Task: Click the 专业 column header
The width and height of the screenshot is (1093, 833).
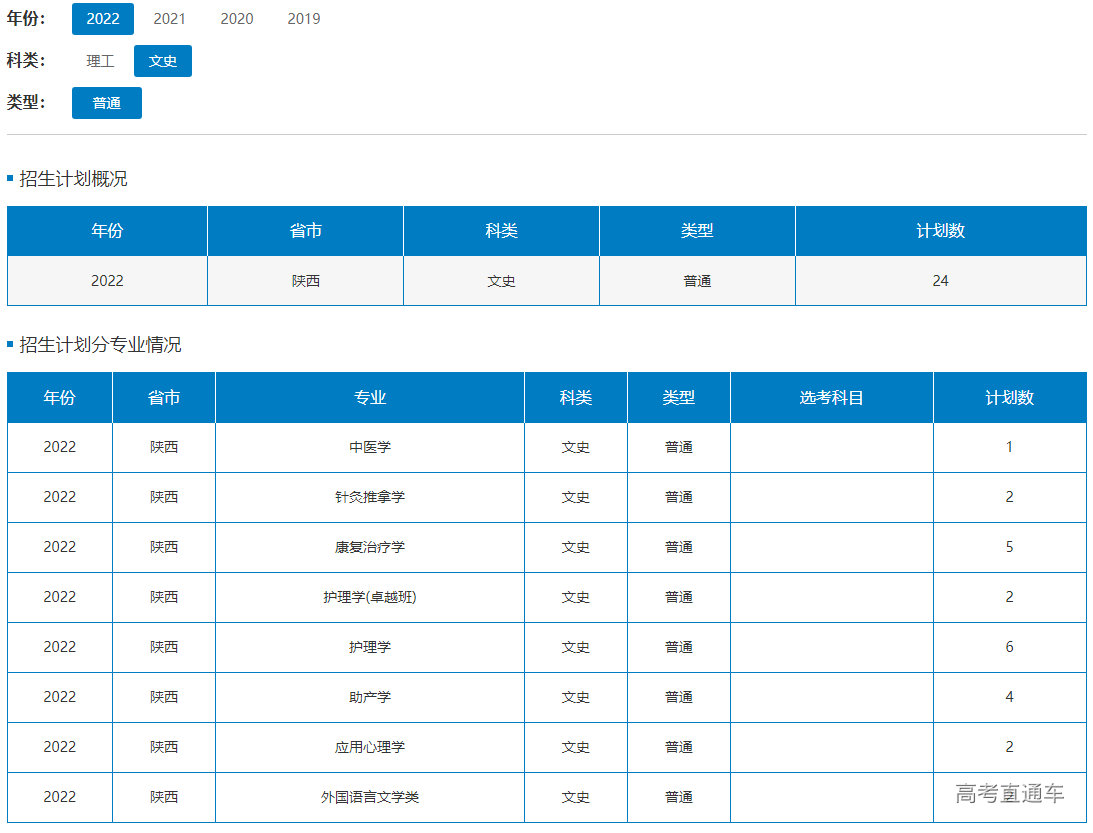Action: (370, 398)
